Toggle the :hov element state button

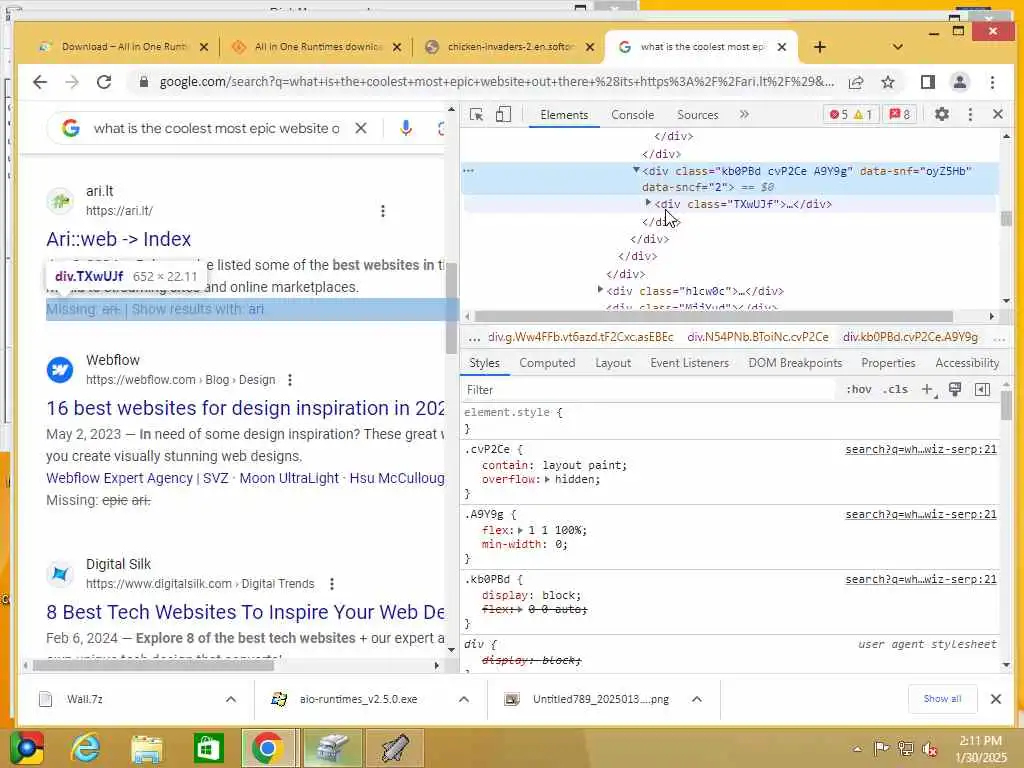[859, 389]
